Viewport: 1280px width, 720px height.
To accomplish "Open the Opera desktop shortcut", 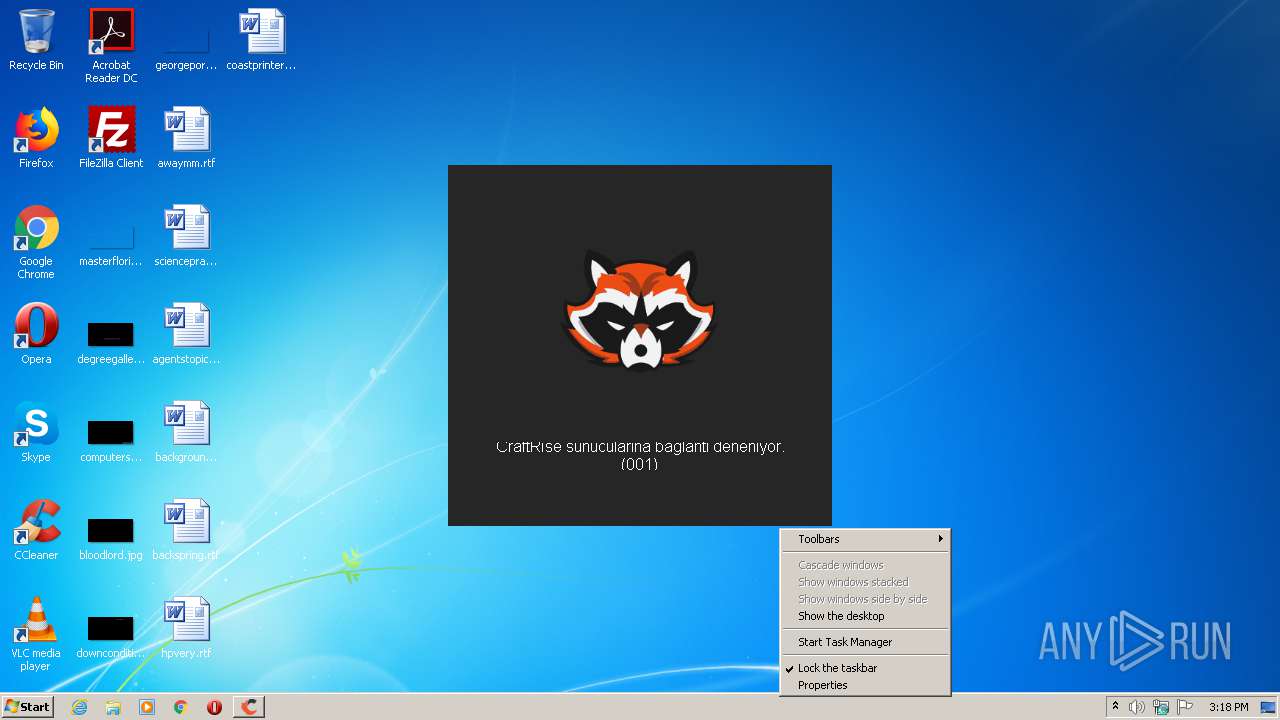I will pyautogui.click(x=36, y=335).
